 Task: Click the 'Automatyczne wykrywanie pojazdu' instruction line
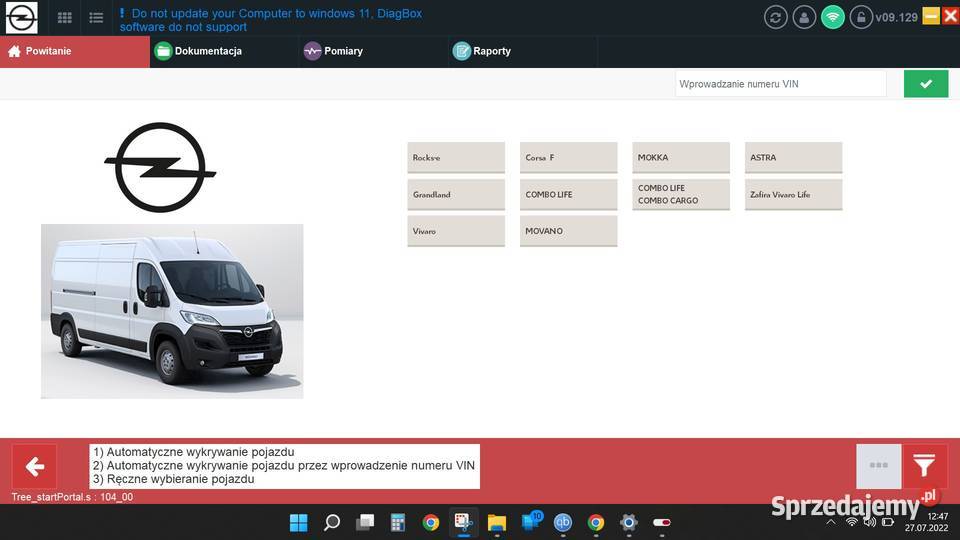194,452
